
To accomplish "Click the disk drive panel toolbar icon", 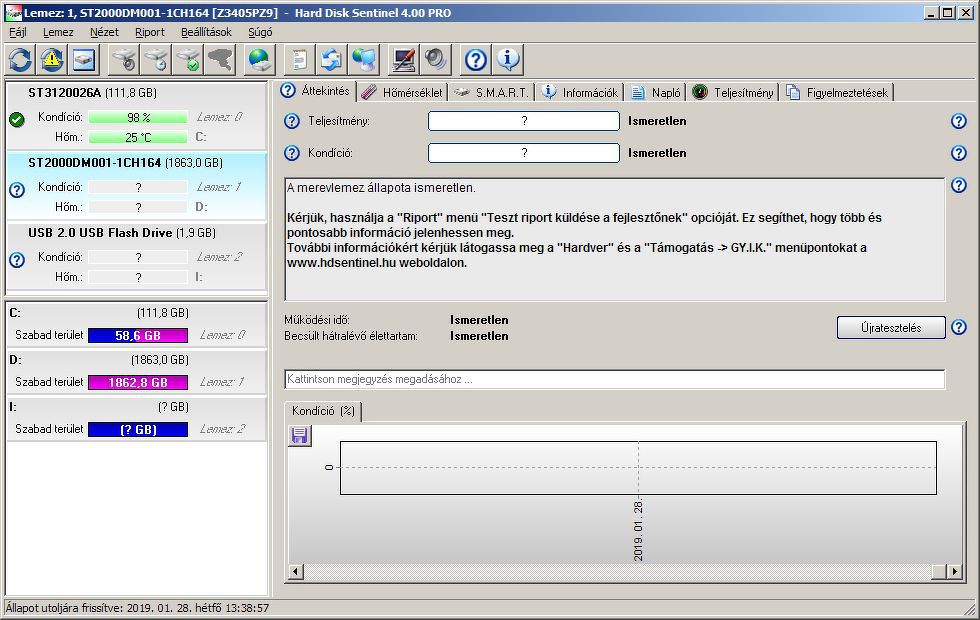I will click(84, 60).
